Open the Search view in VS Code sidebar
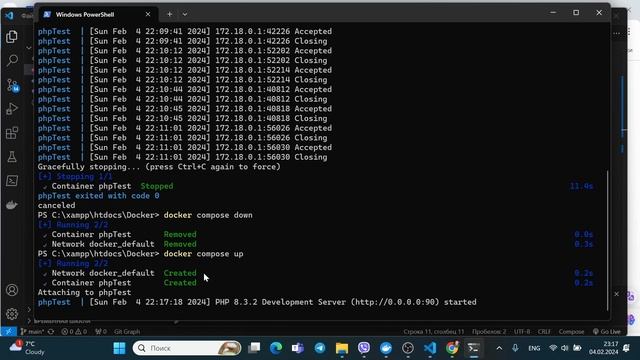This screenshot has height=360, width=640. pos(12,61)
